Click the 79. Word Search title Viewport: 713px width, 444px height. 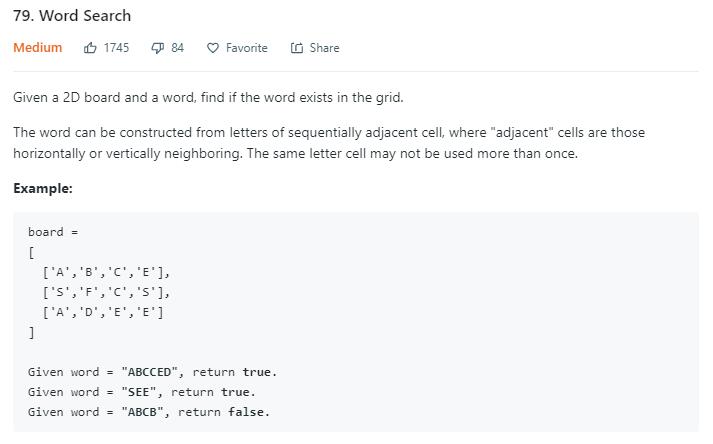point(72,16)
